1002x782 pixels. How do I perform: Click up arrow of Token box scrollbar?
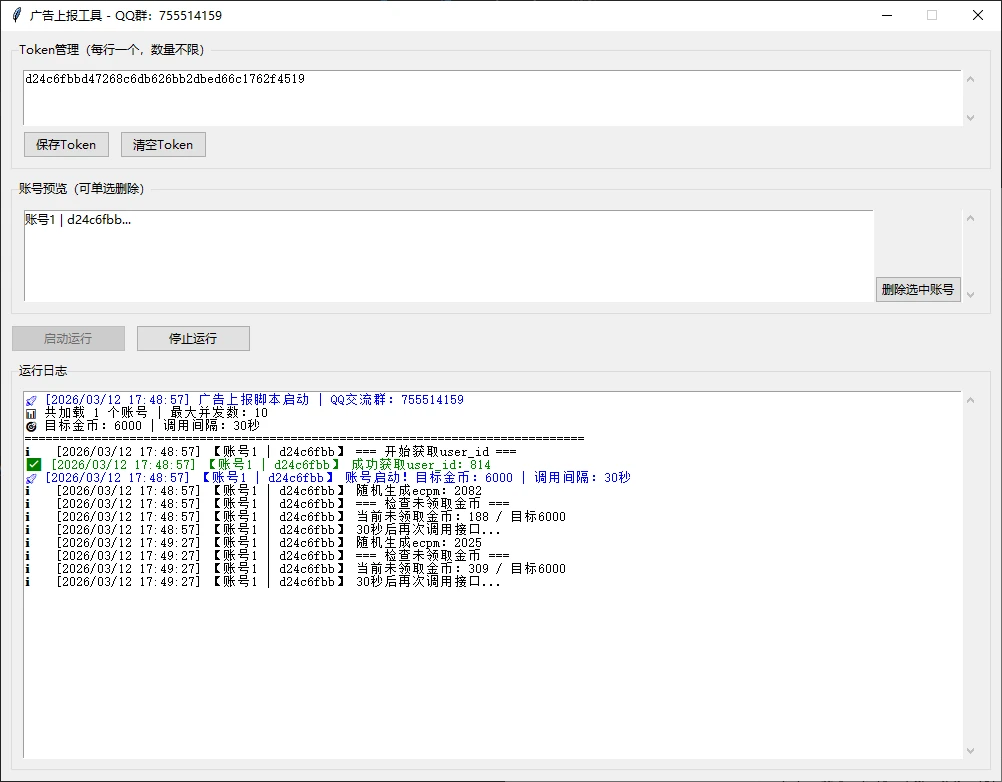click(970, 80)
